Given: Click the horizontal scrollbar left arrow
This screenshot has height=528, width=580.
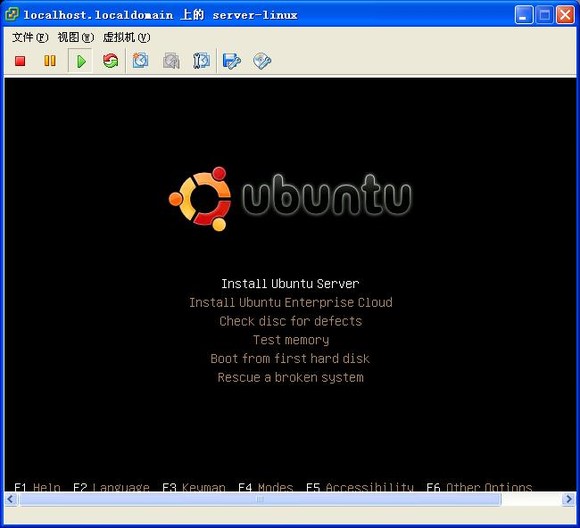Looking at the screenshot, I should [x=10, y=500].
